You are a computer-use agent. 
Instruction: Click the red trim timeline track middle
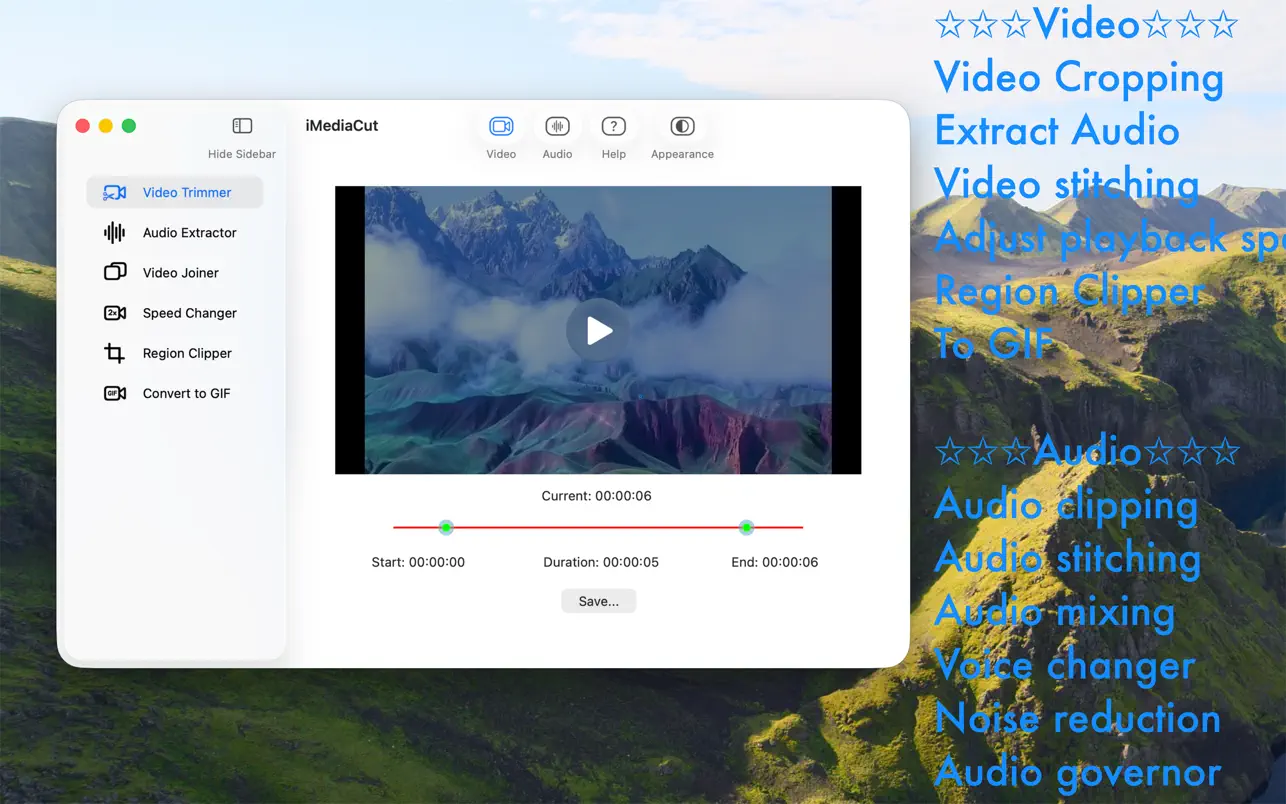[x=597, y=527]
